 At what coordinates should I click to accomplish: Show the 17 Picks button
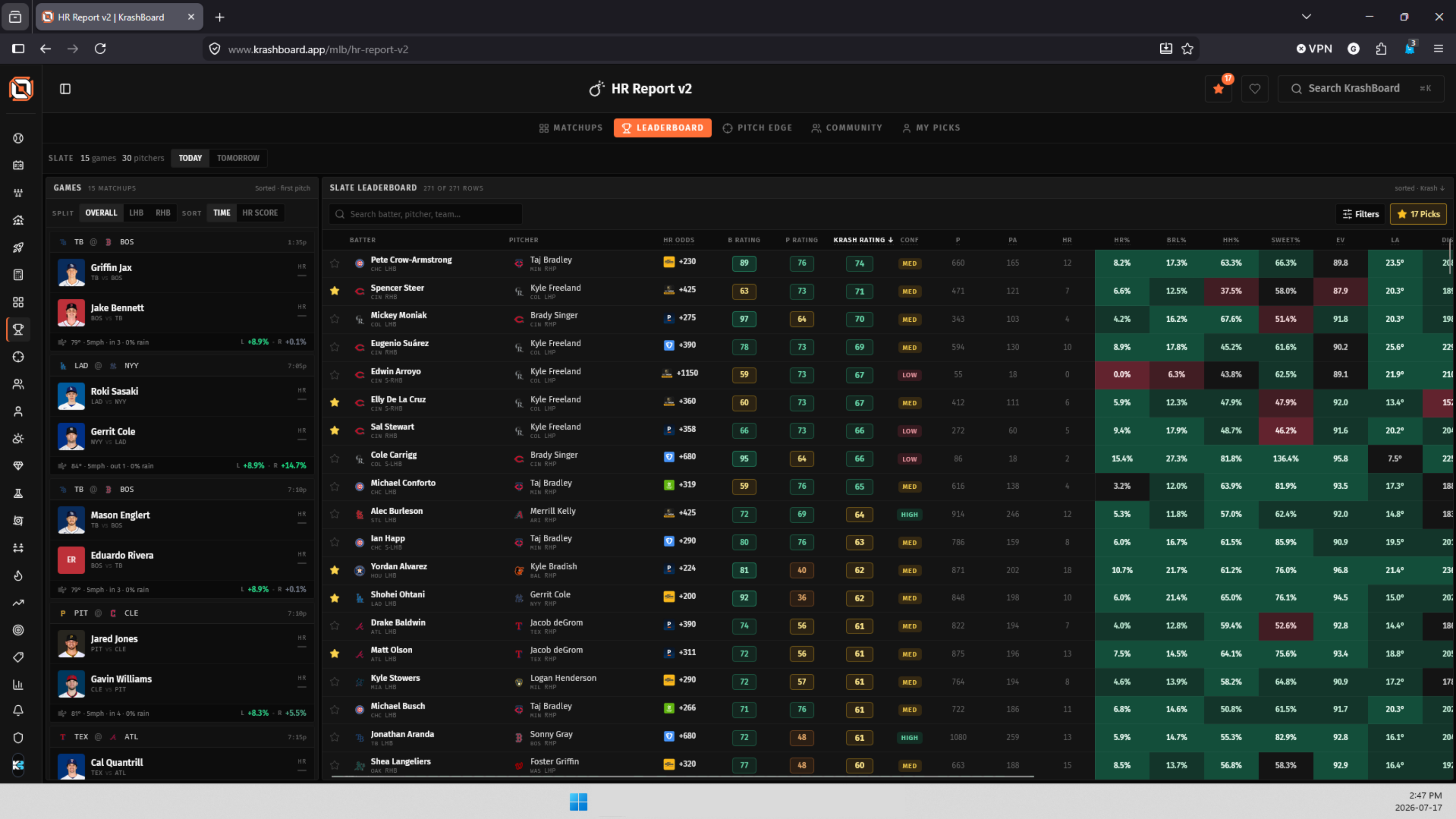tap(1418, 214)
